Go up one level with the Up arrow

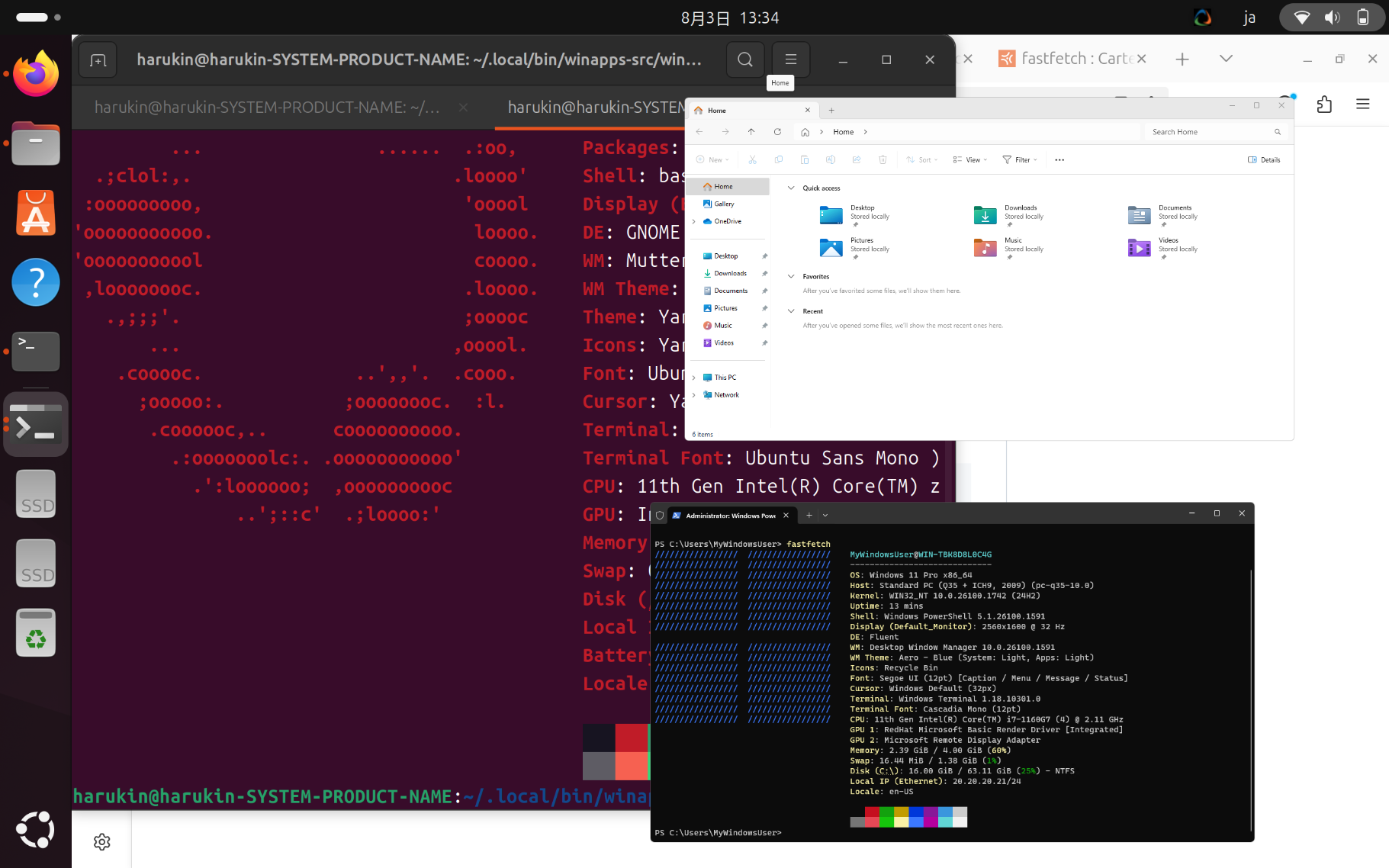(x=751, y=132)
